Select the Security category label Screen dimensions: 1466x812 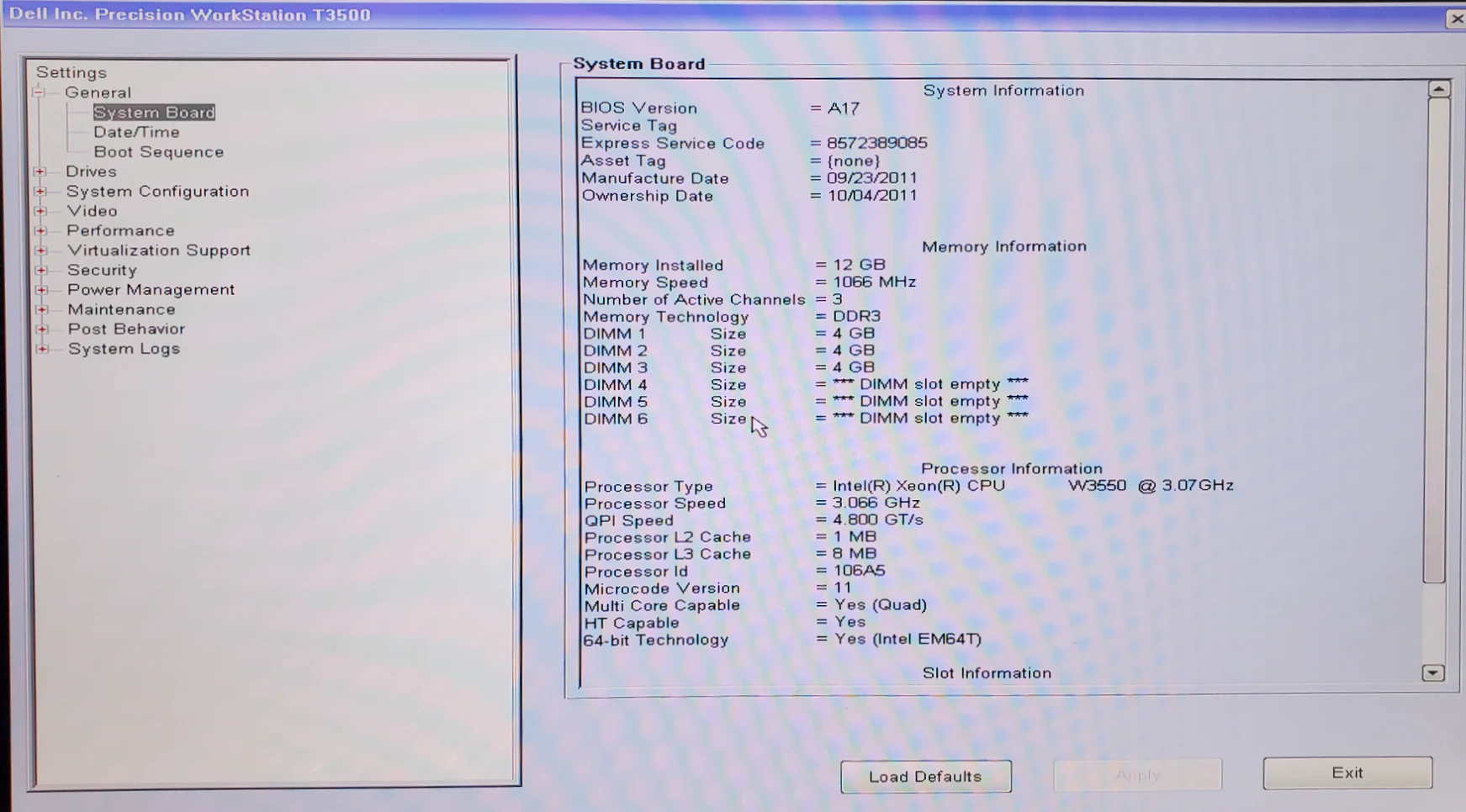102,270
